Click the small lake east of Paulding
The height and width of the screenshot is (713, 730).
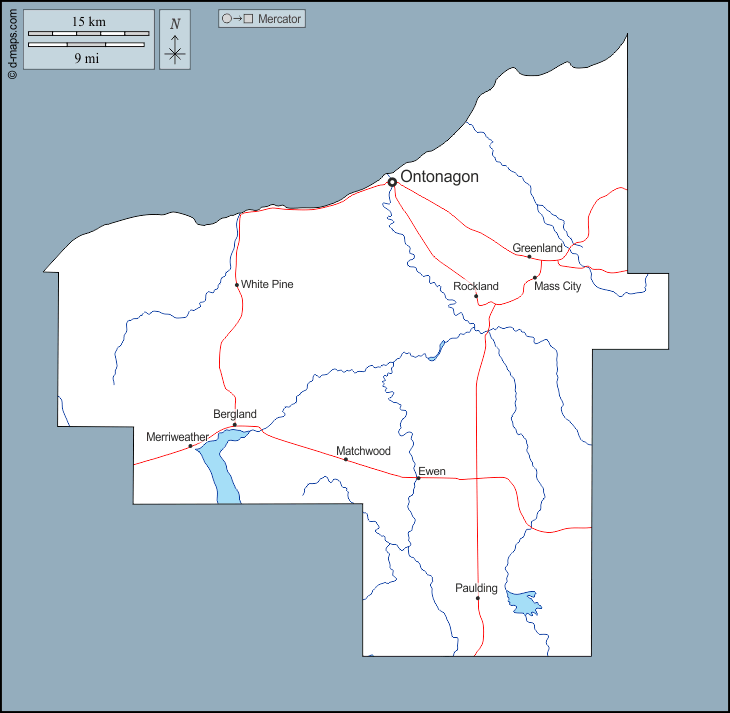point(524,602)
